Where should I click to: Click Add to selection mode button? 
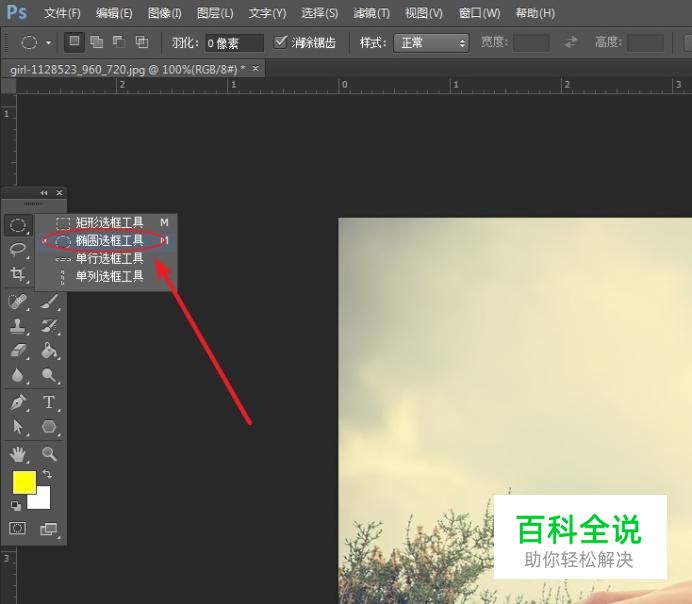(x=96, y=42)
